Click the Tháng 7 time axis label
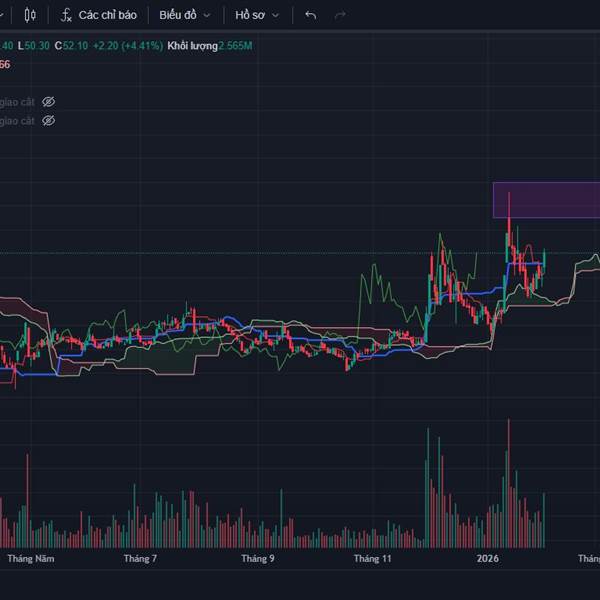 pos(140,559)
